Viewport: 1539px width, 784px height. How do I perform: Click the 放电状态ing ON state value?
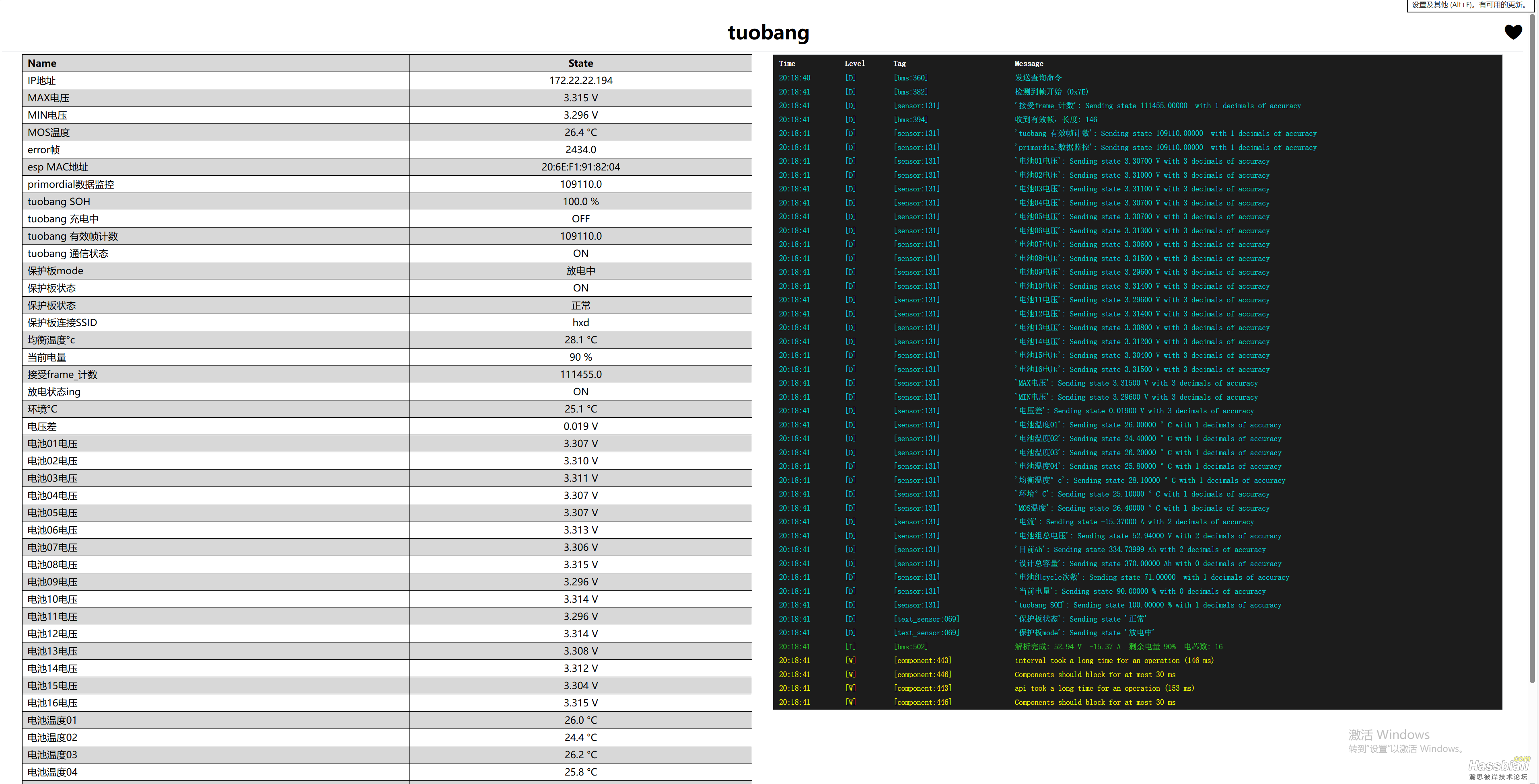point(580,392)
